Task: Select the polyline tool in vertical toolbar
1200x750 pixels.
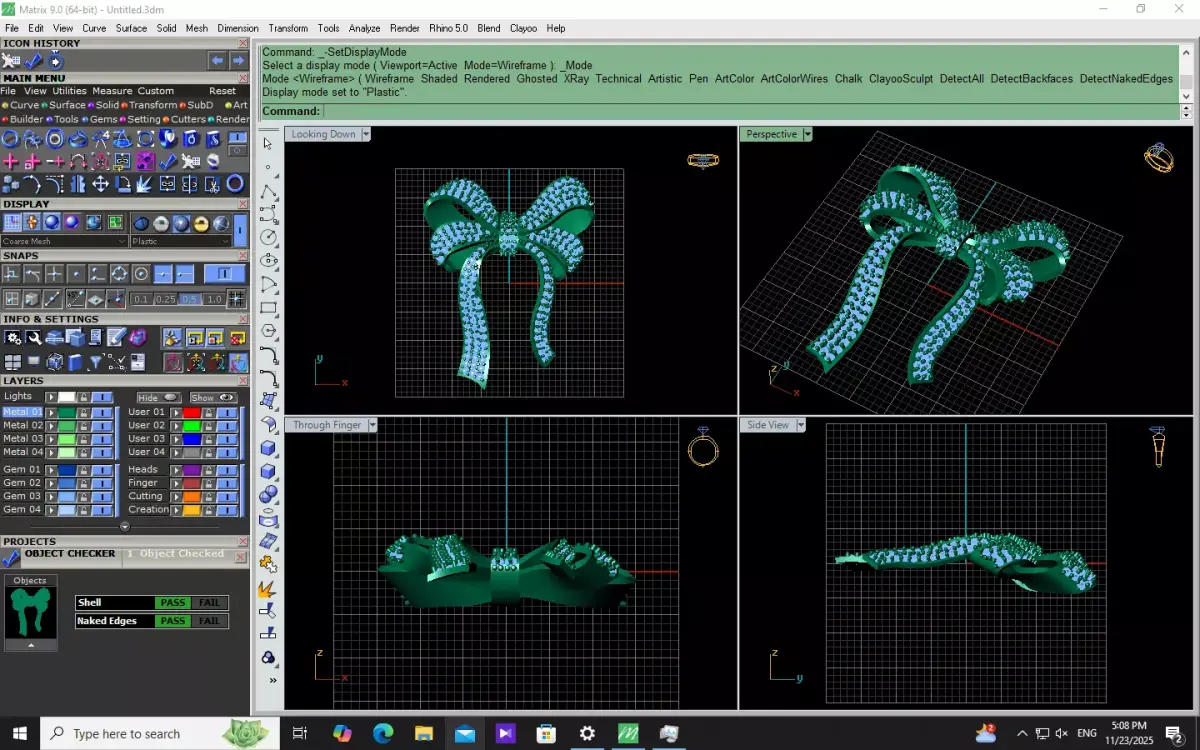Action: pyautogui.click(x=268, y=191)
